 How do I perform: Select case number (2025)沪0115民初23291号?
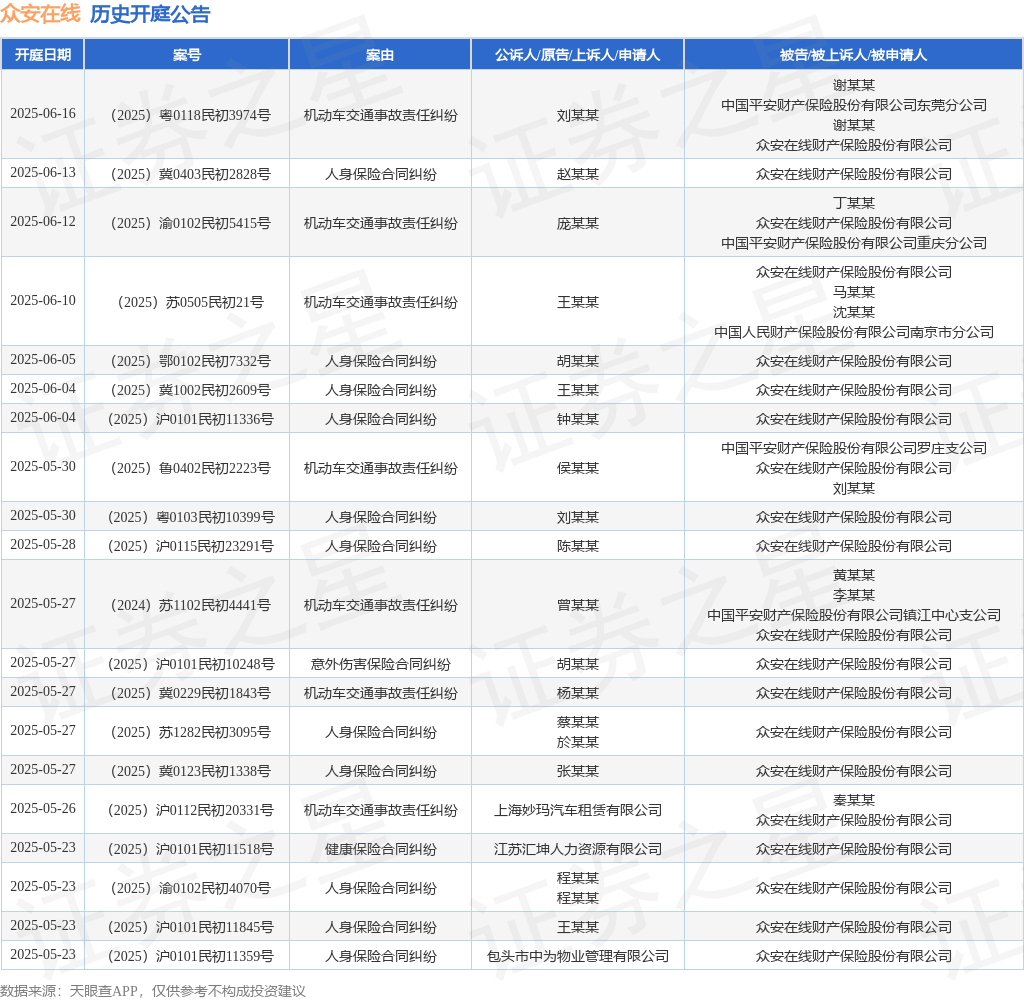pyautogui.click(x=191, y=545)
